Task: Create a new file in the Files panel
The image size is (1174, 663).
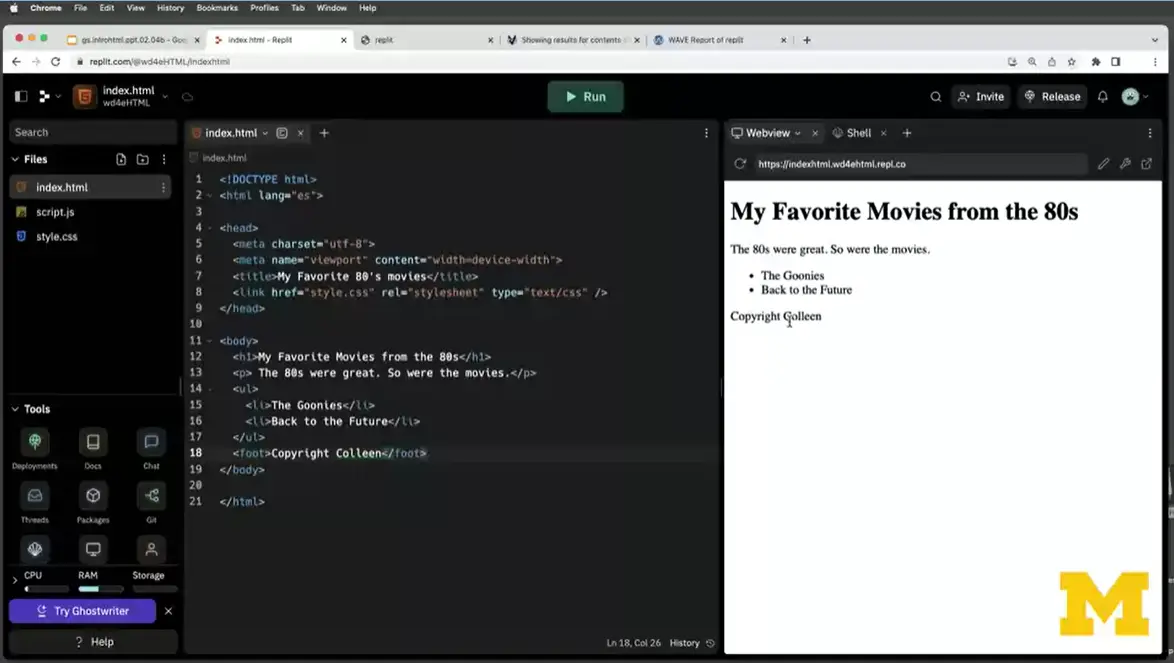Action: tap(120, 159)
